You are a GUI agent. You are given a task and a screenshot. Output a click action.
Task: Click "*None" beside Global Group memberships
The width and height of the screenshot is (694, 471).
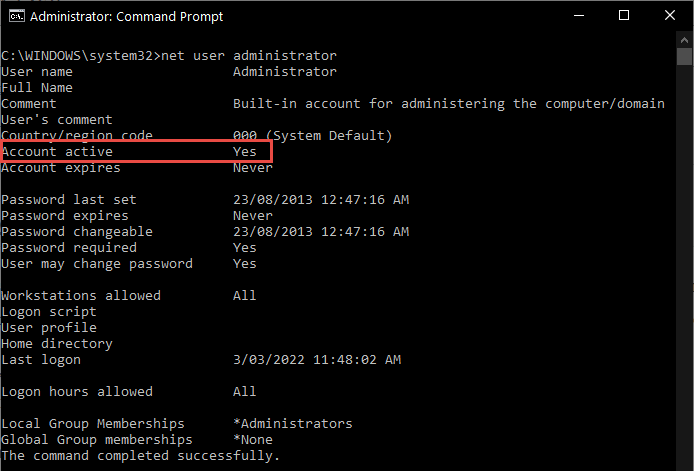tap(253, 440)
